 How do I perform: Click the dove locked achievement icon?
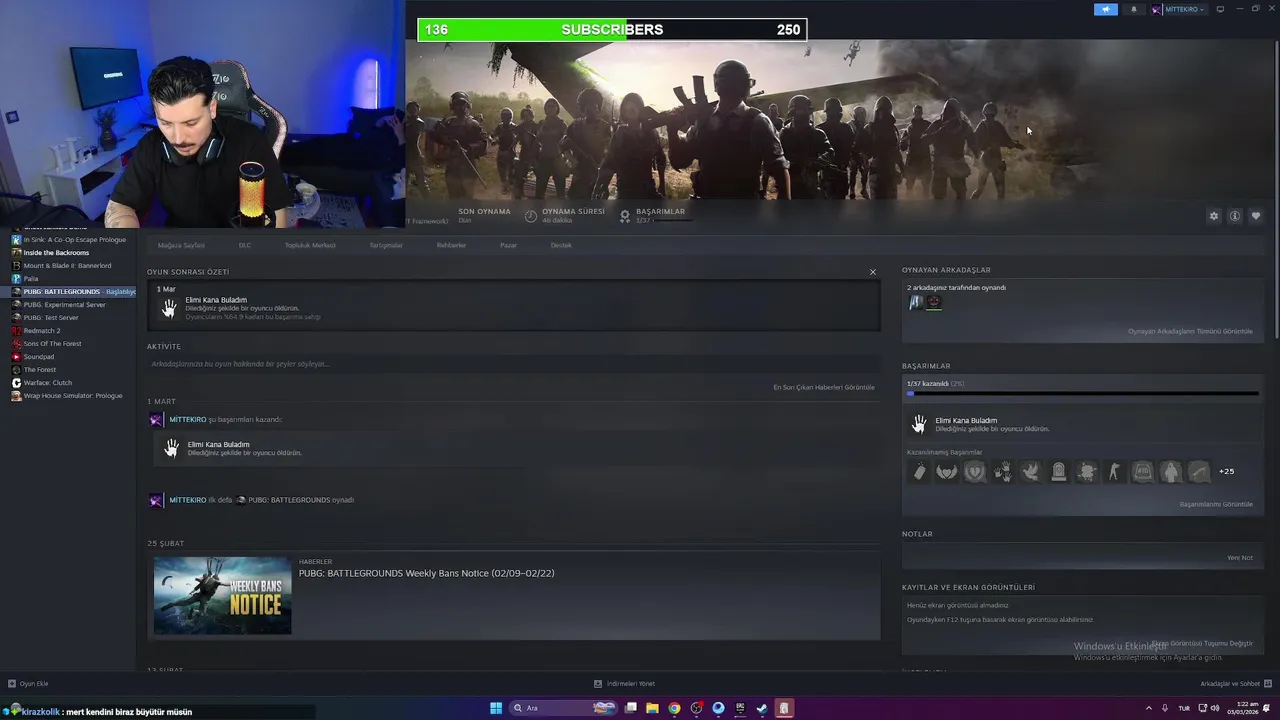tap(1031, 472)
